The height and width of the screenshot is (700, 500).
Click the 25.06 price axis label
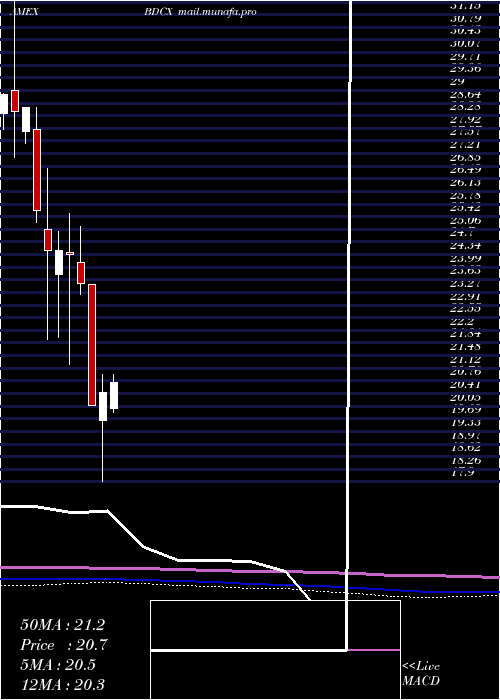click(x=466, y=221)
